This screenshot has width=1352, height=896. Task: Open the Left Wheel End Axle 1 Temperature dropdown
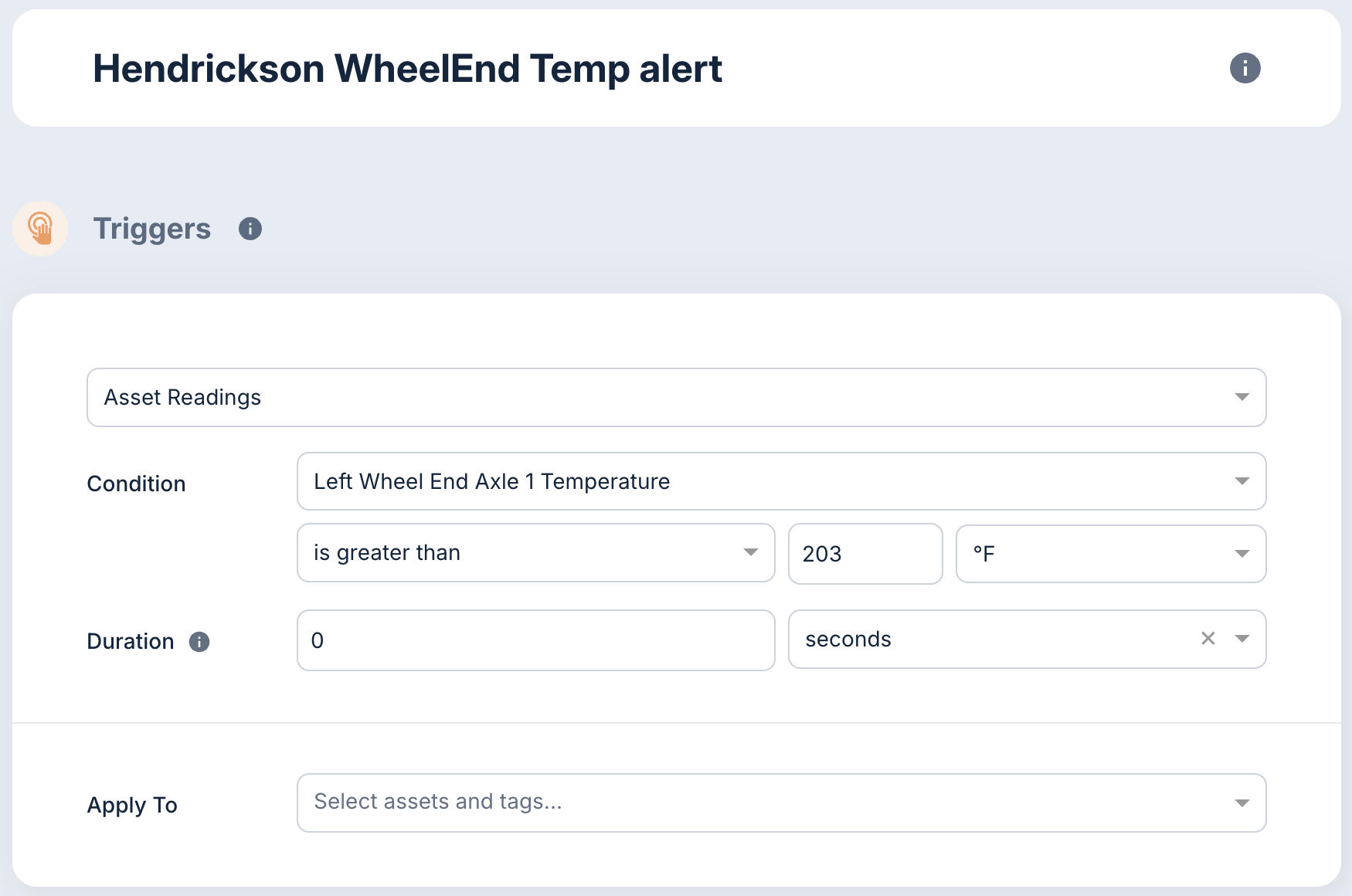(x=780, y=480)
